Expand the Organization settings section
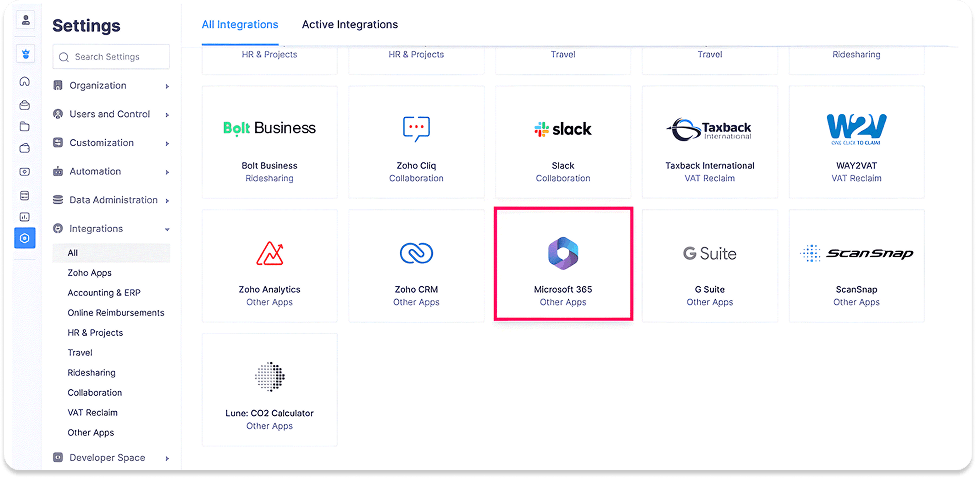 pos(110,86)
